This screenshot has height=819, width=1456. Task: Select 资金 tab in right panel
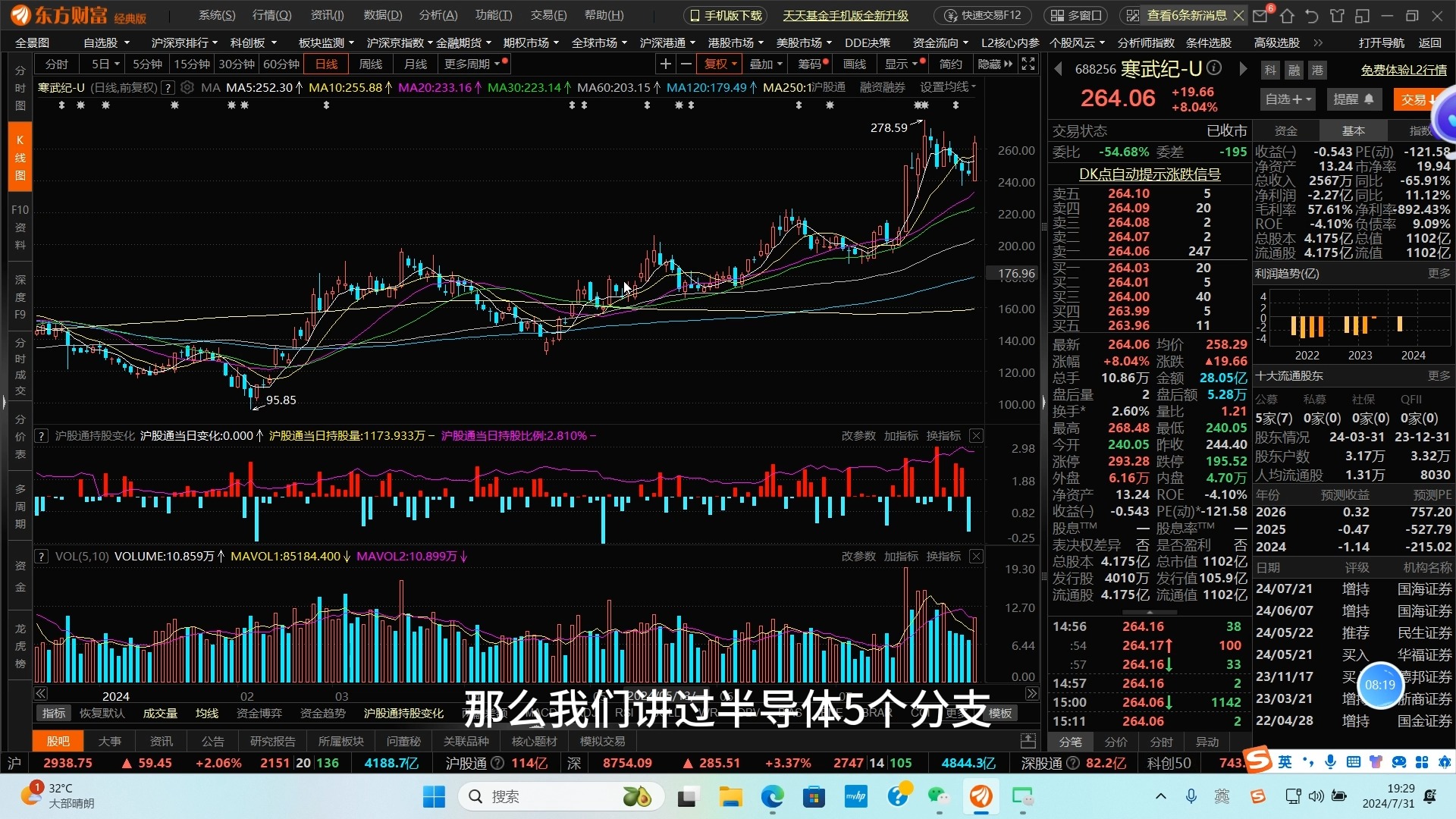(x=1285, y=131)
